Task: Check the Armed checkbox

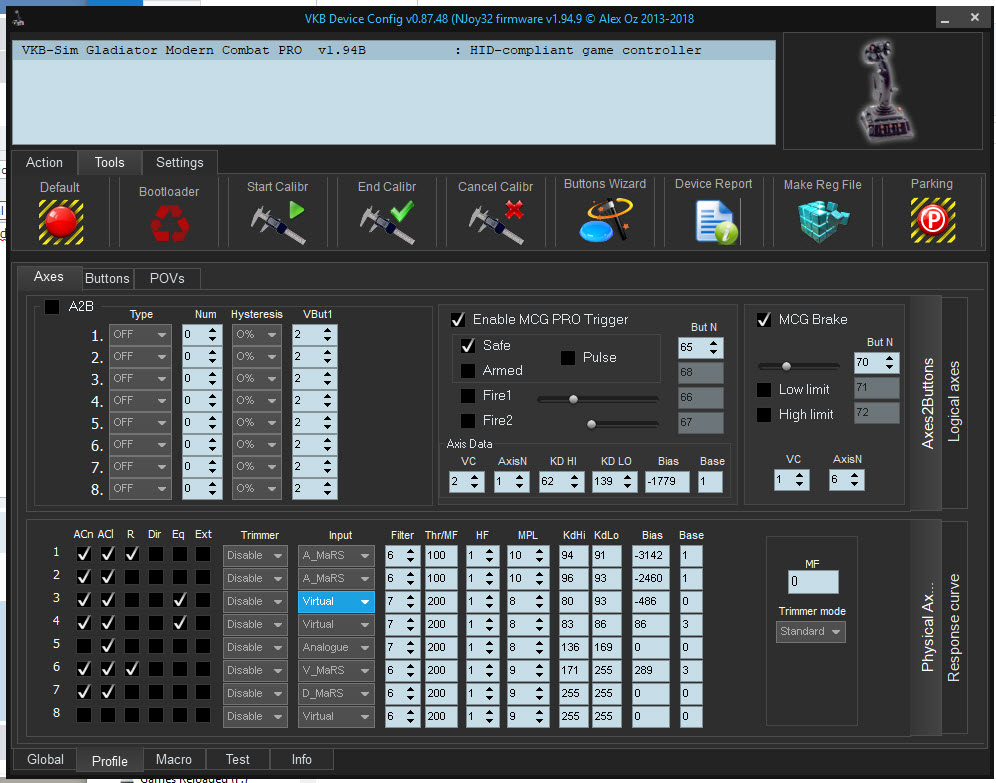Action: click(x=468, y=370)
